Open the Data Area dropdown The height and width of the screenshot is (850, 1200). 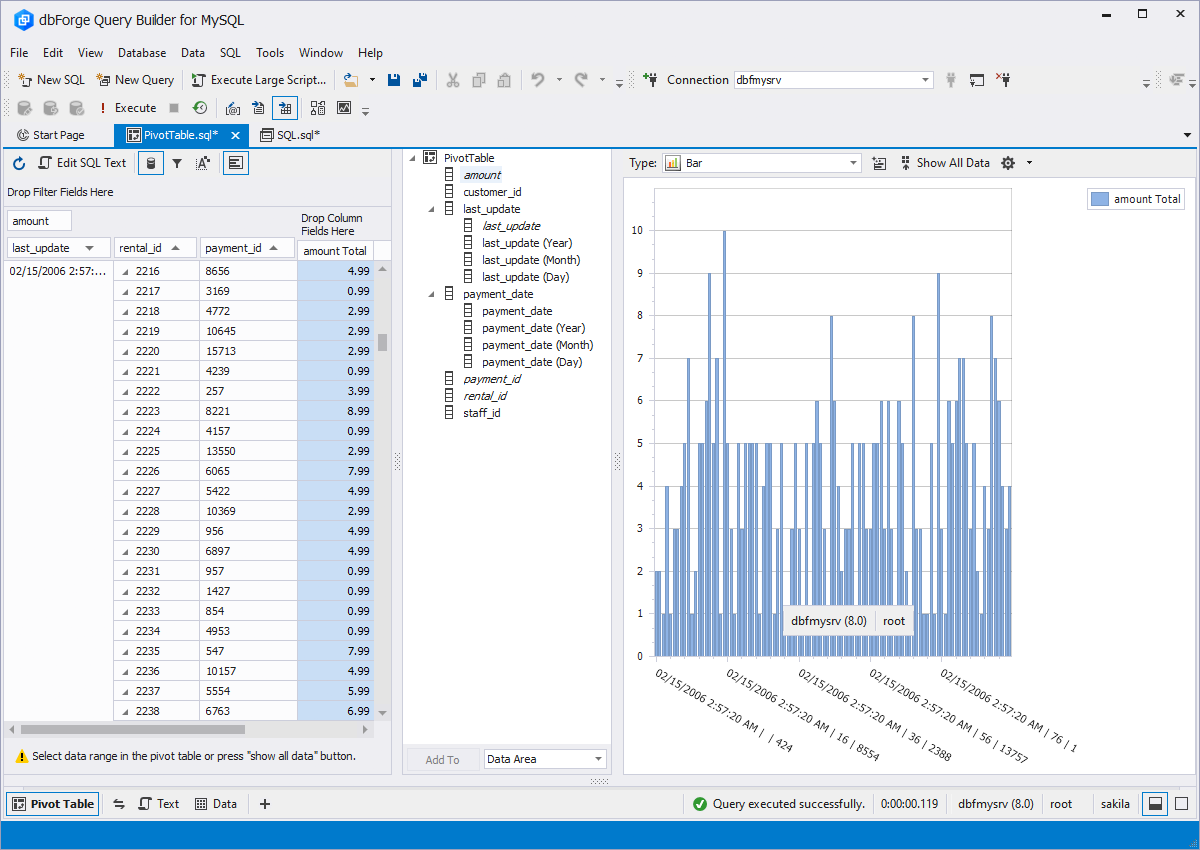[545, 759]
